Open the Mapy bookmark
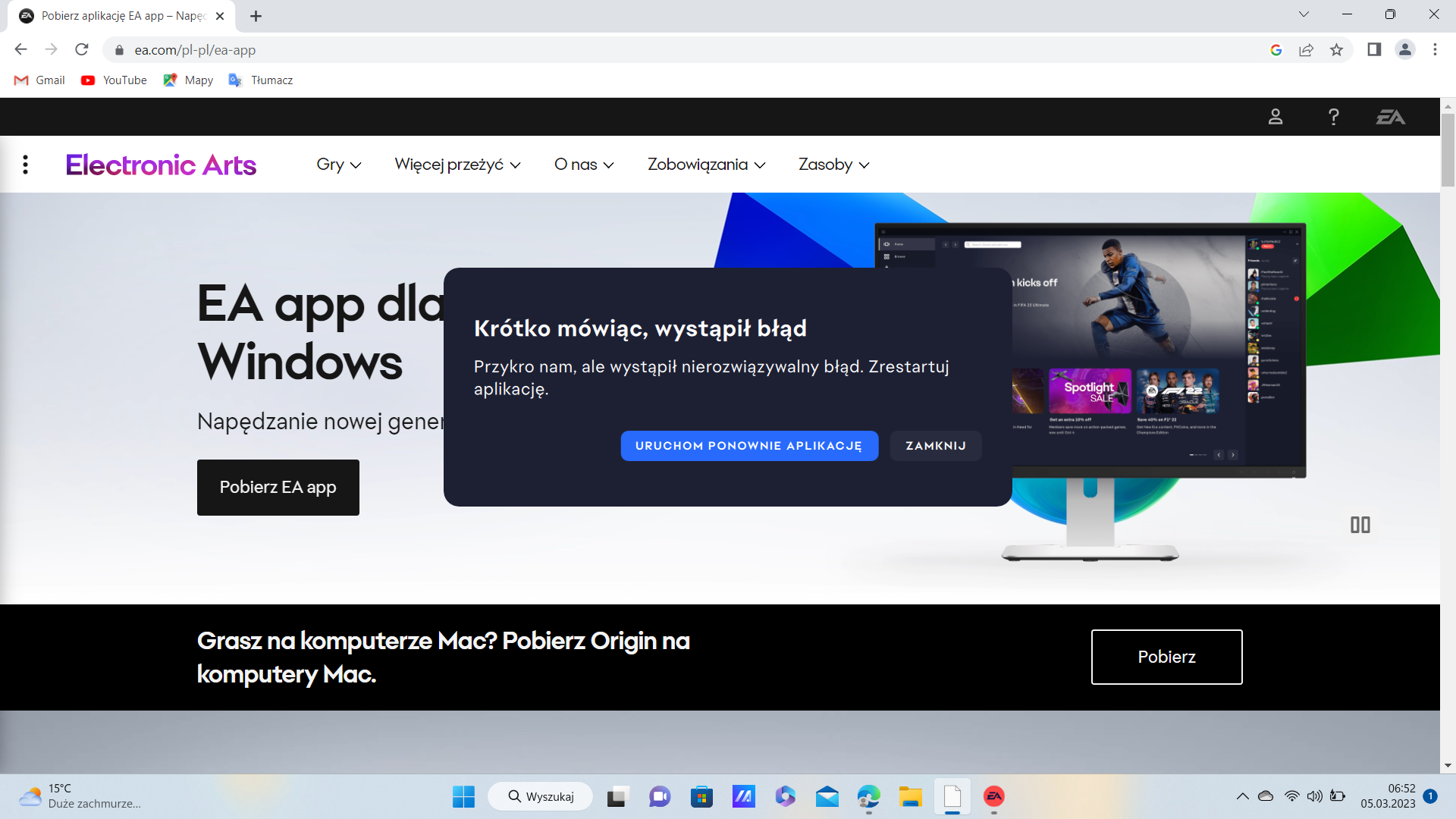 188,80
